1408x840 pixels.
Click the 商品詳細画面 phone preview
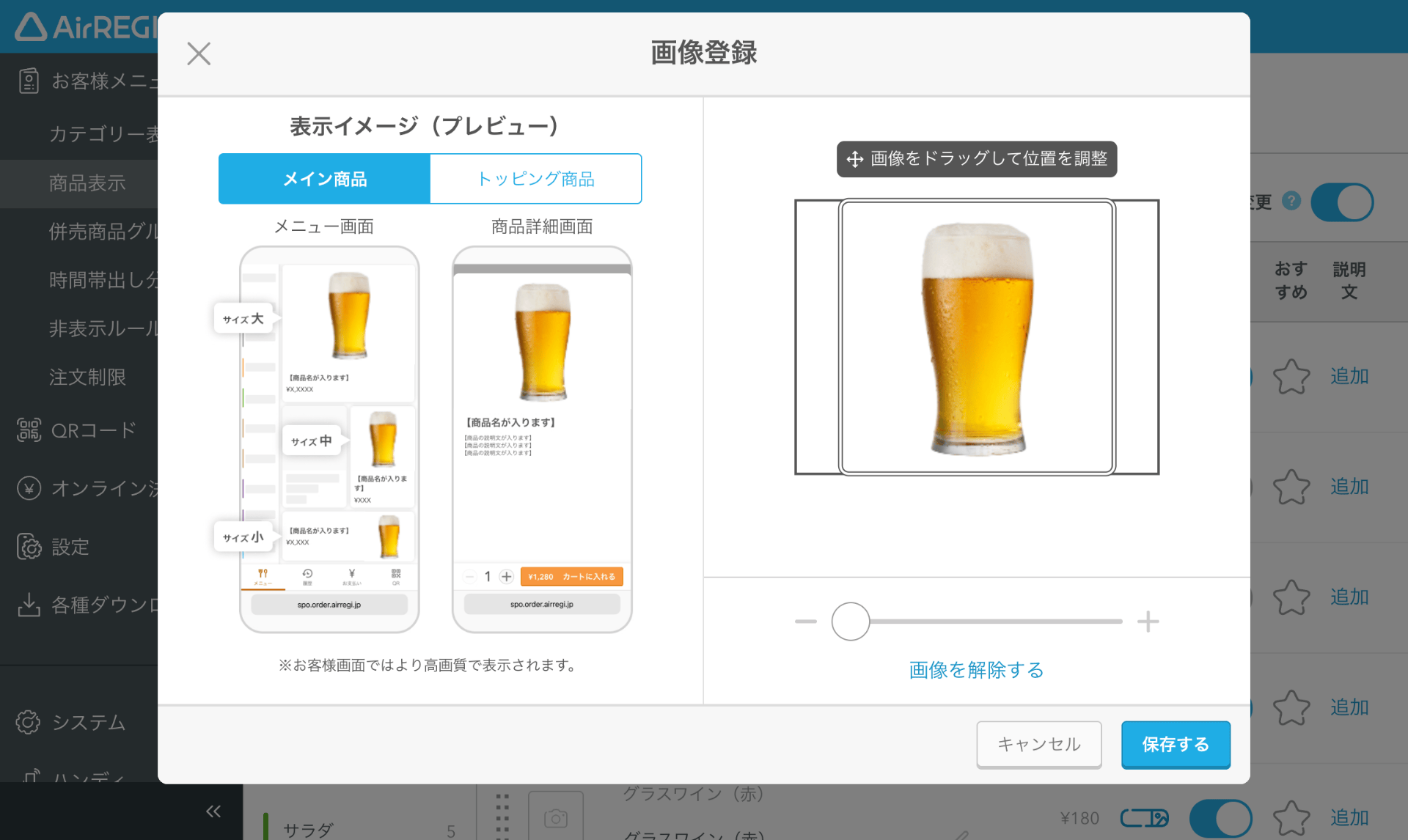tap(542, 439)
